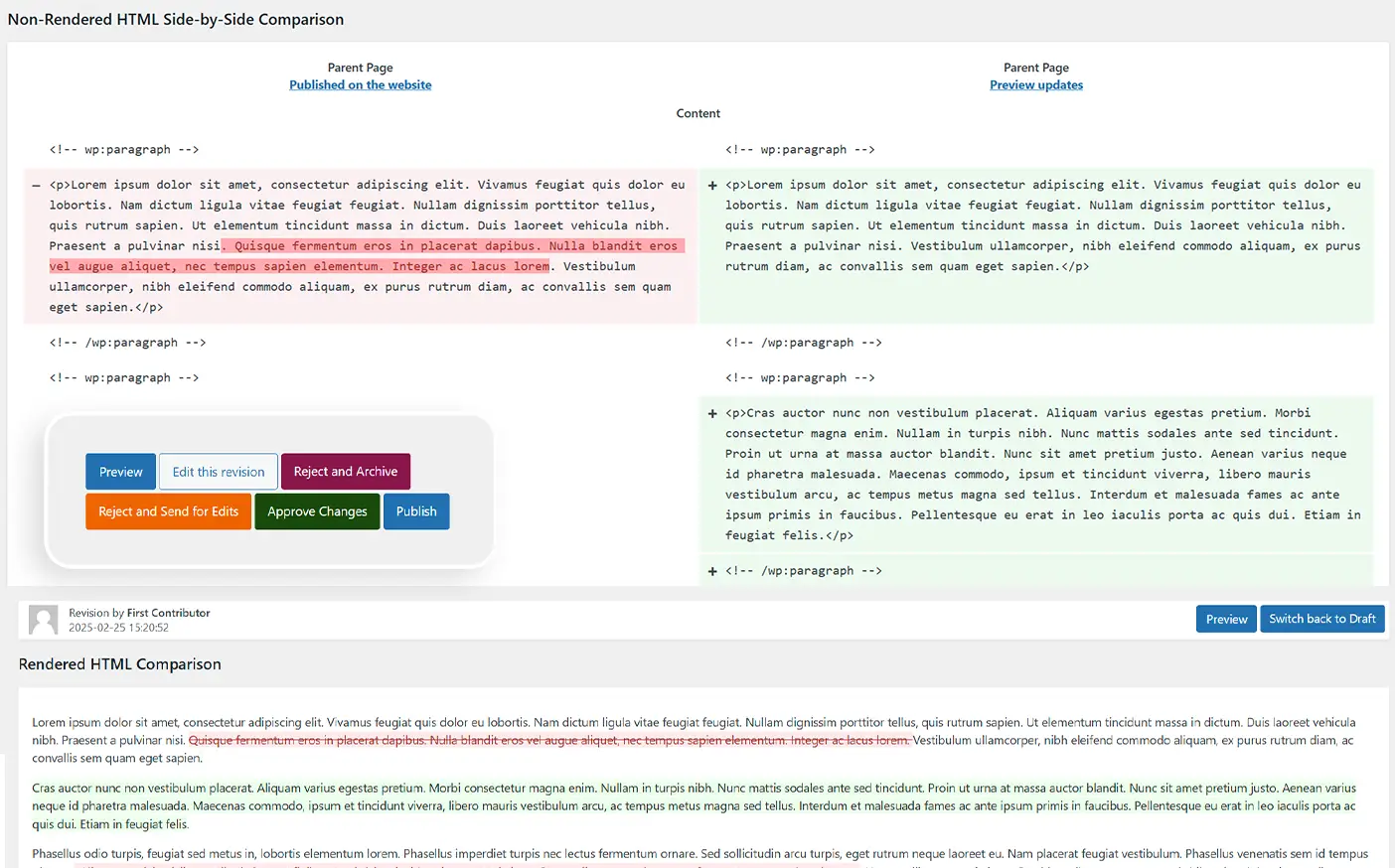Click the blue Preview button in the actions popup
1395x868 pixels.
pyautogui.click(x=120, y=471)
